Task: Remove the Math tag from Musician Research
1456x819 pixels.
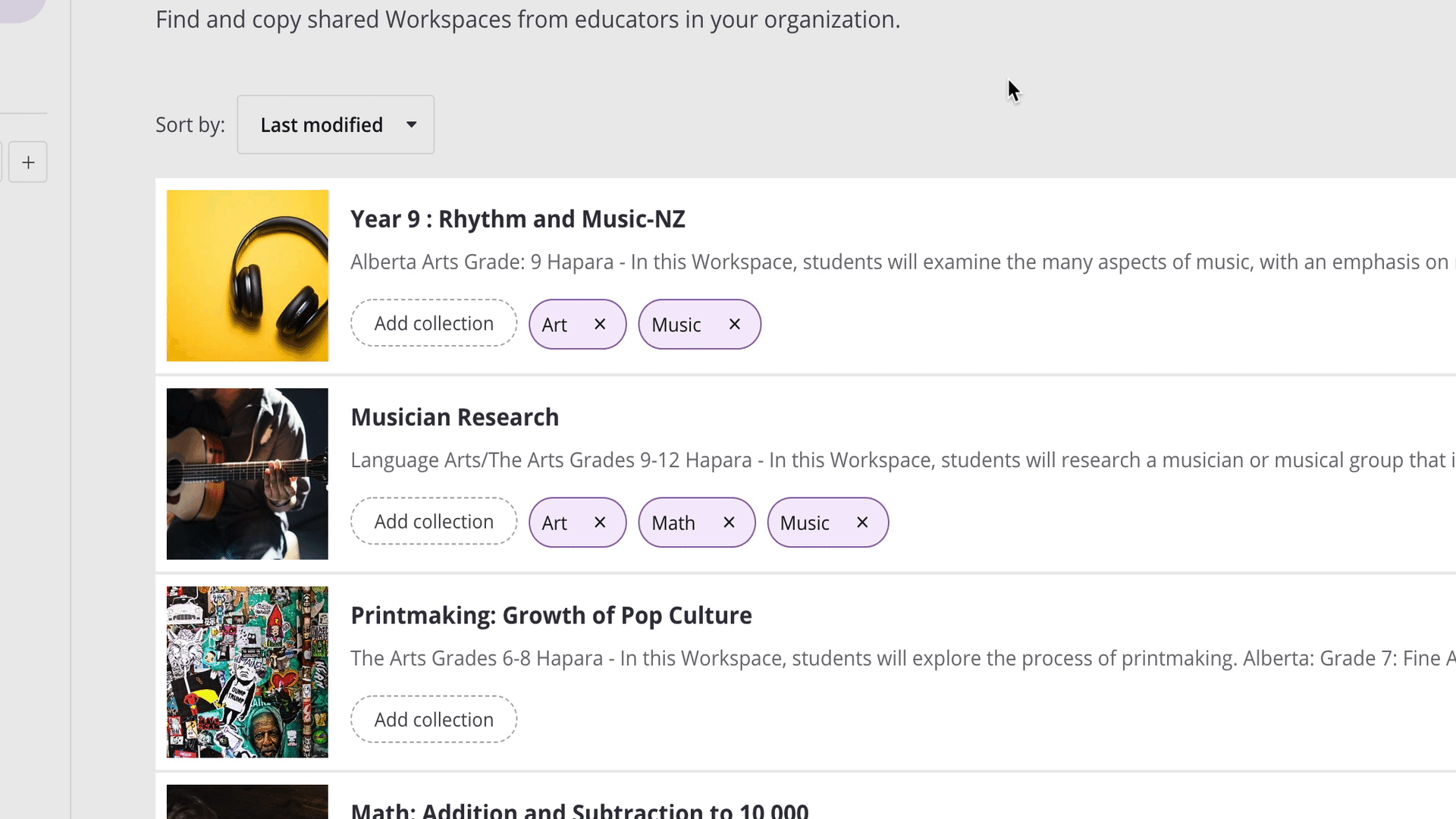Action: pyautogui.click(x=729, y=522)
